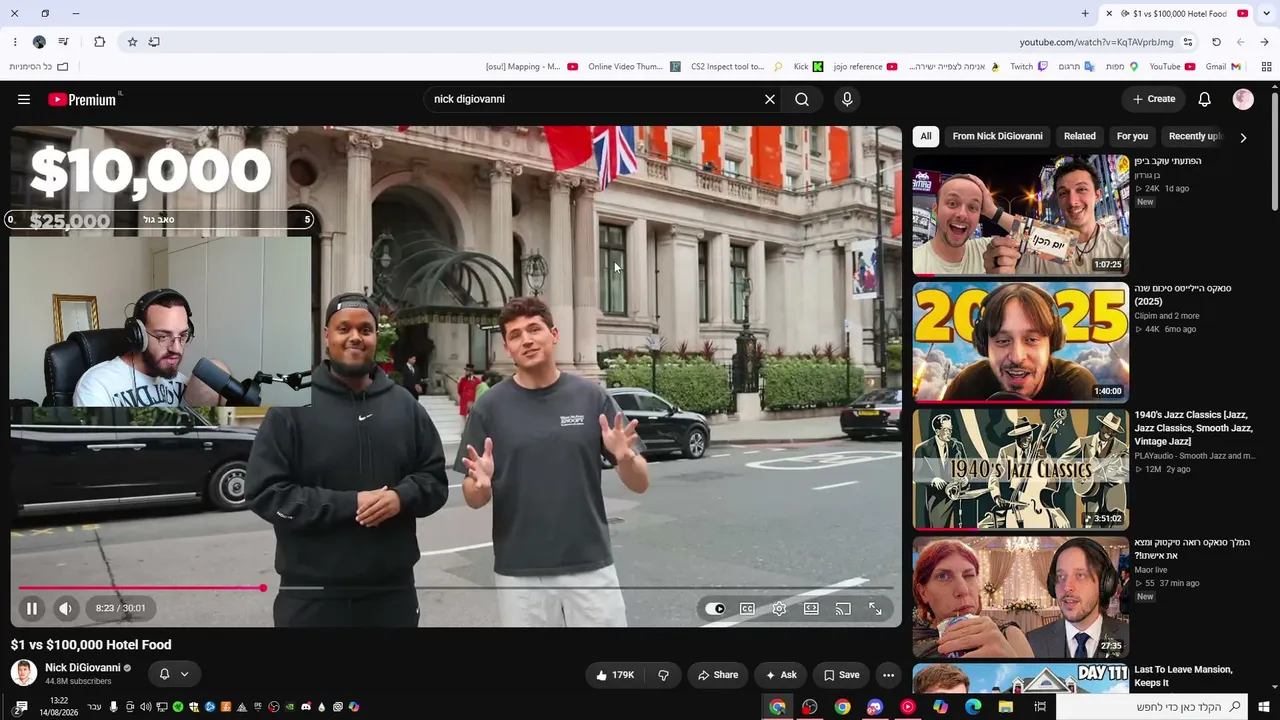Reload the page
The image size is (1280, 720).
(x=1216, y=42)
